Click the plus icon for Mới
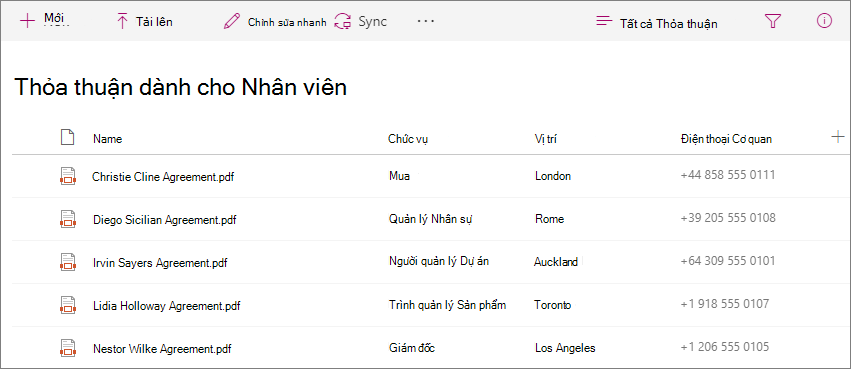 27,21
